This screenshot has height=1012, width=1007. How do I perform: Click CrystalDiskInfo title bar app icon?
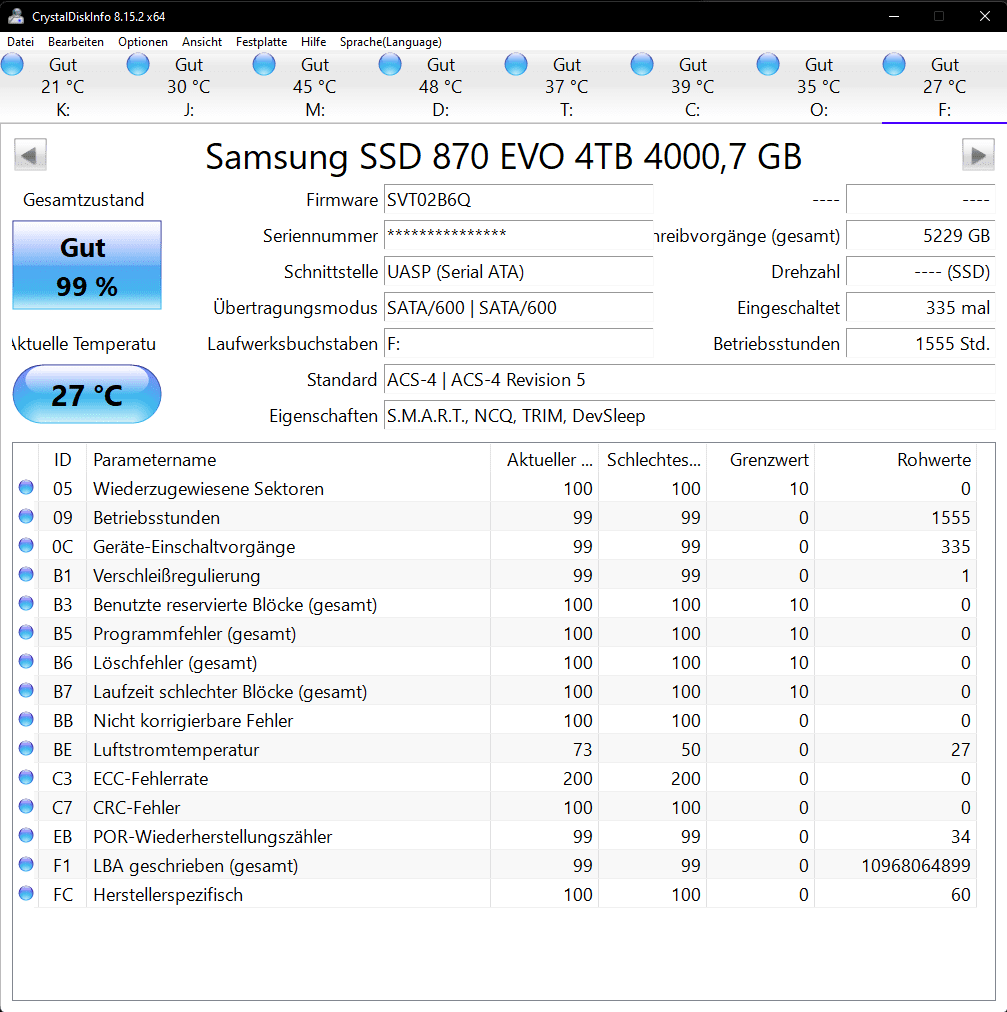tap(16, 16)
